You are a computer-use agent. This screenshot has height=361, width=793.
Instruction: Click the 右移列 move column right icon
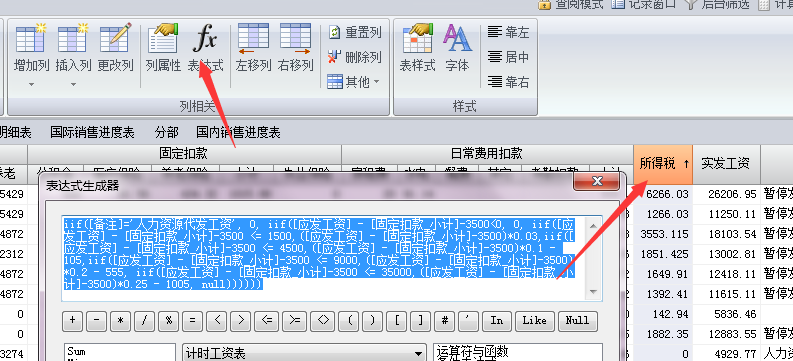point(295,48)
